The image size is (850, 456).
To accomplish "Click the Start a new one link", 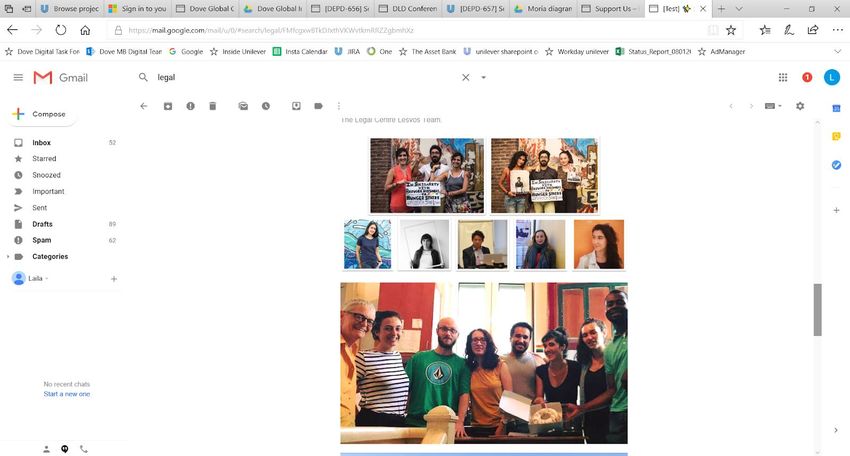I will 67,394.
